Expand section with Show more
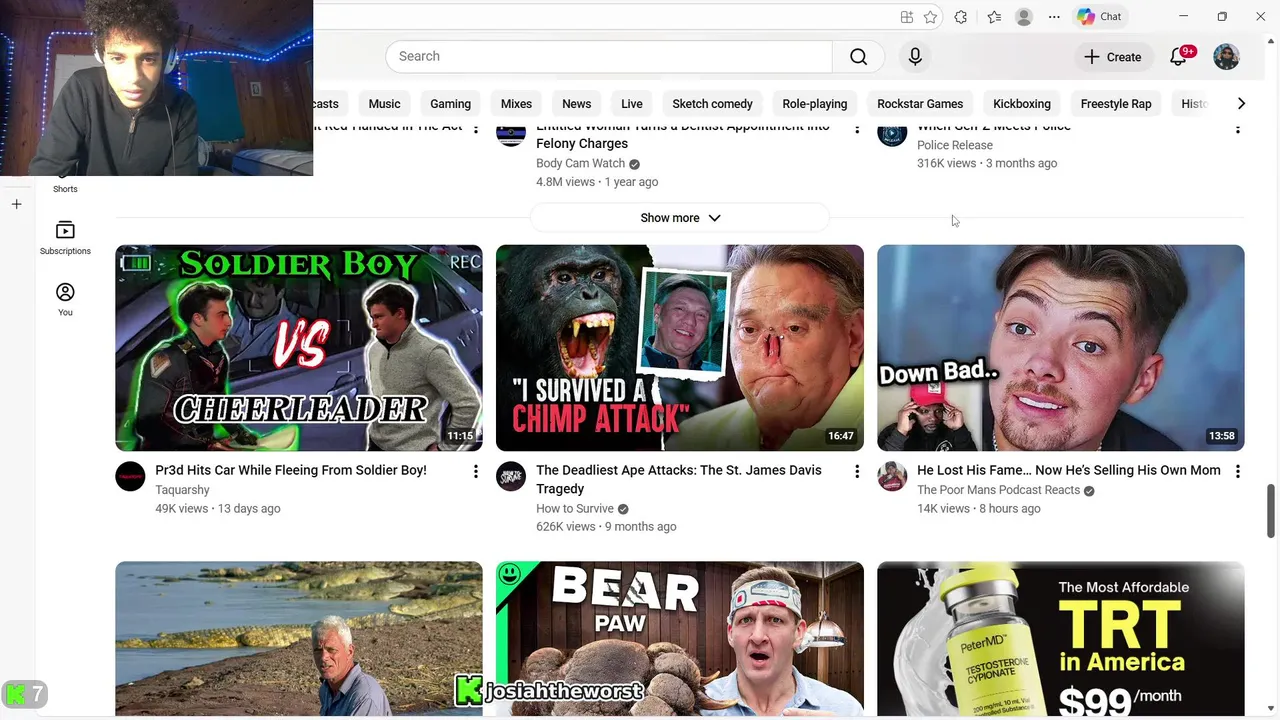Viewport: 1280px width, 720px height. coord(680,218)
